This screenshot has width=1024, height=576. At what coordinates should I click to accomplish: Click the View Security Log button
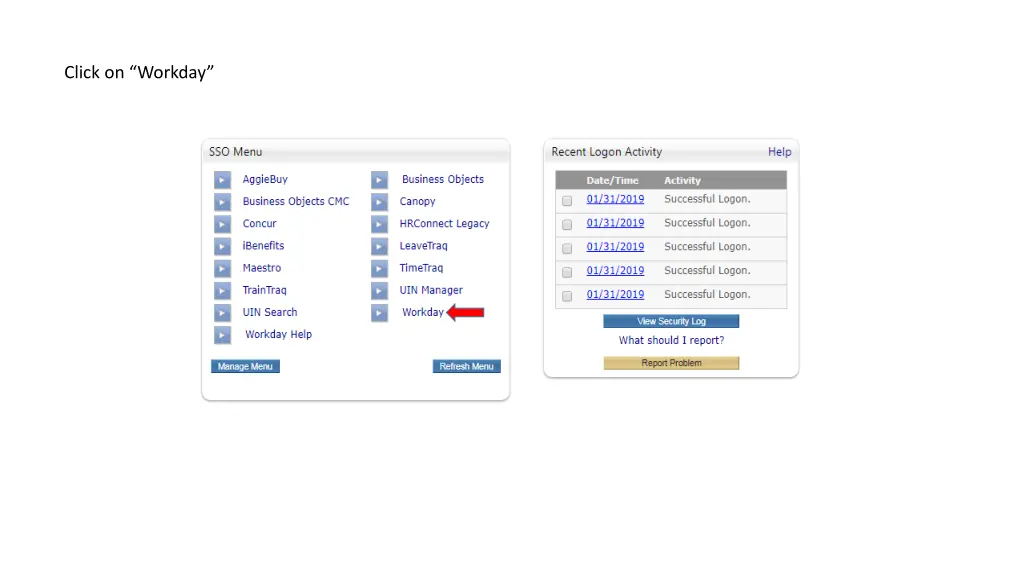[x=671, y=321]
